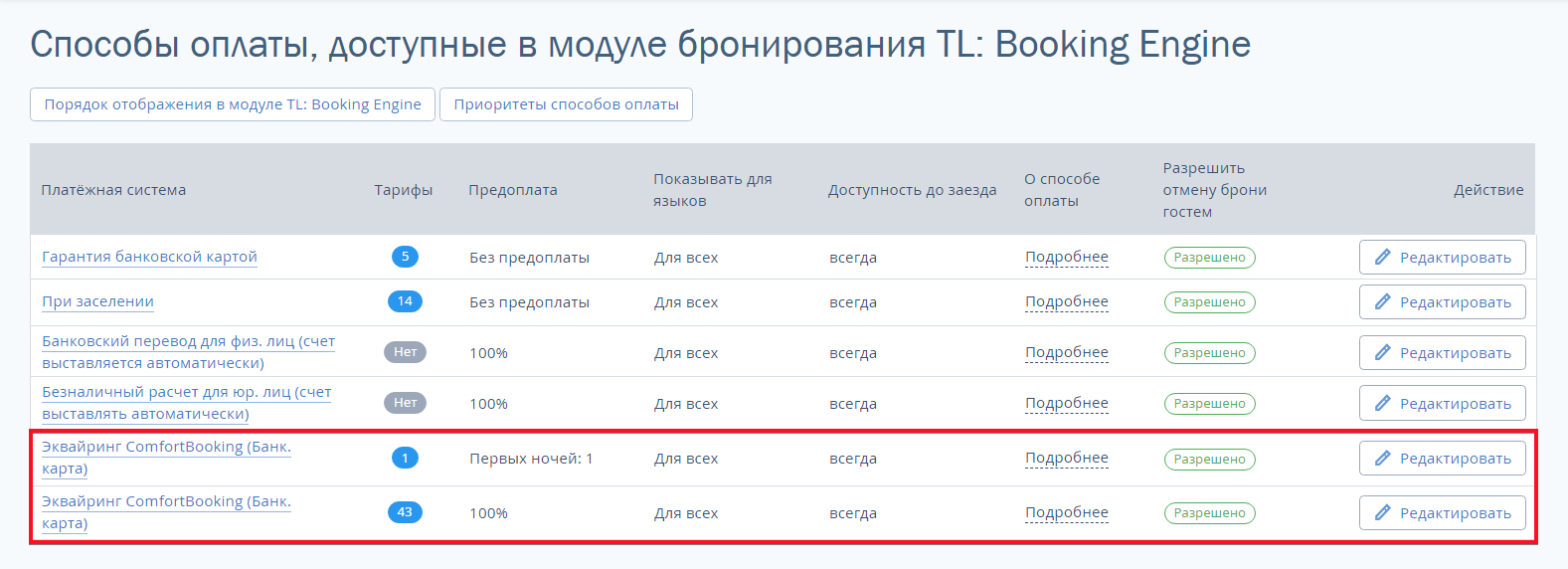Click '100%' prepayment in Безналичный расчет row
1568x569 pixels.
pyautogui.click(x=488, y=404)
